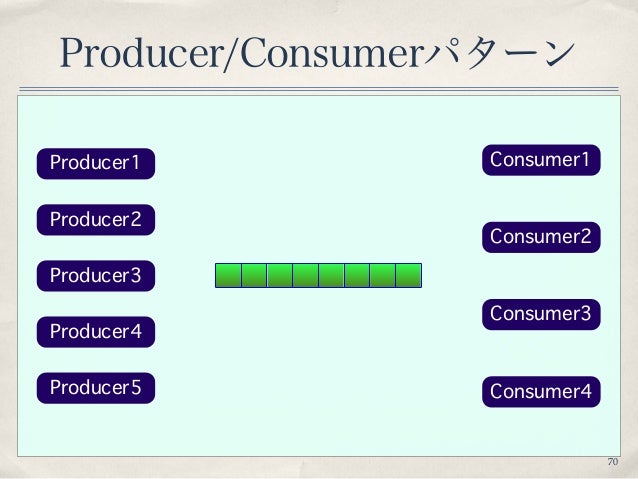
Task: Click the Consumer2 box
Action: pyautogui.click(x=541, y=237)
